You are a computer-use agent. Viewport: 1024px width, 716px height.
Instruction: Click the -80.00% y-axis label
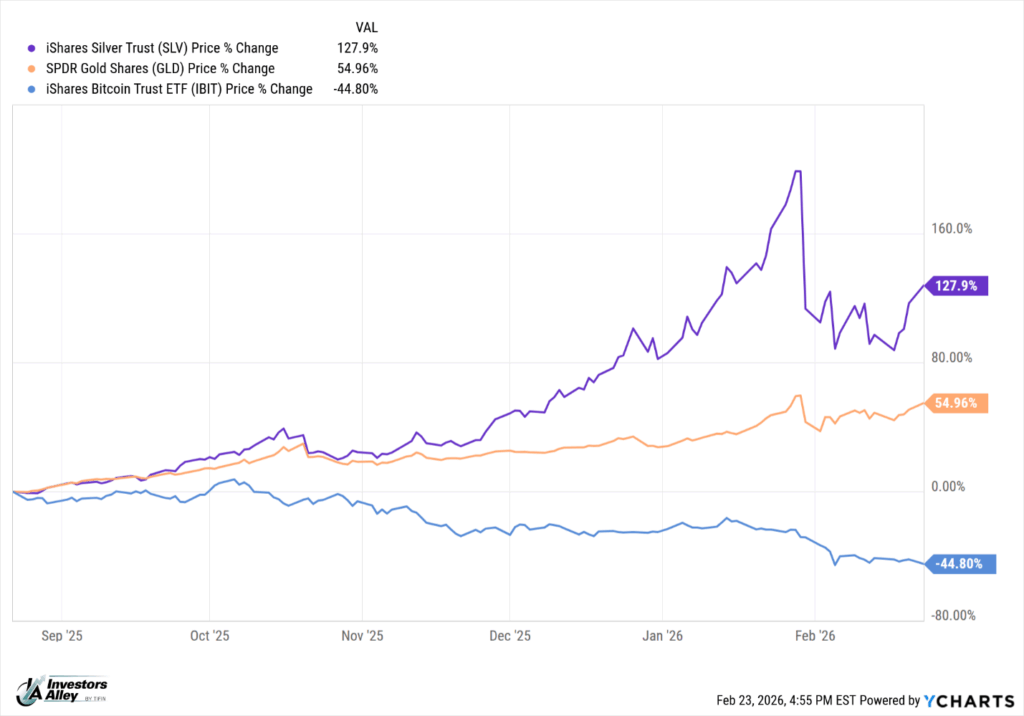(x=952, y=616)
